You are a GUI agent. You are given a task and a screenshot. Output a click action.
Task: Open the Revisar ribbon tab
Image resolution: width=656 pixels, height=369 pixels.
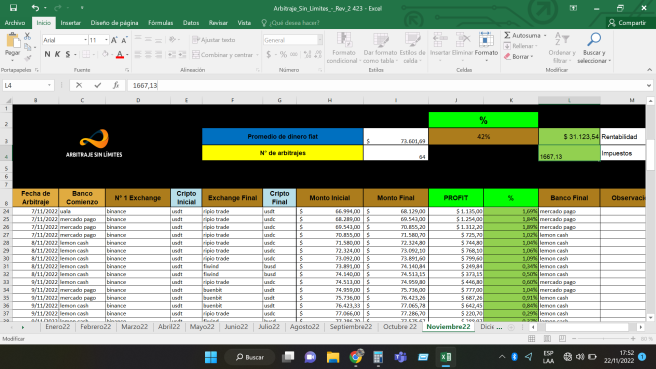tap(218, 23)
